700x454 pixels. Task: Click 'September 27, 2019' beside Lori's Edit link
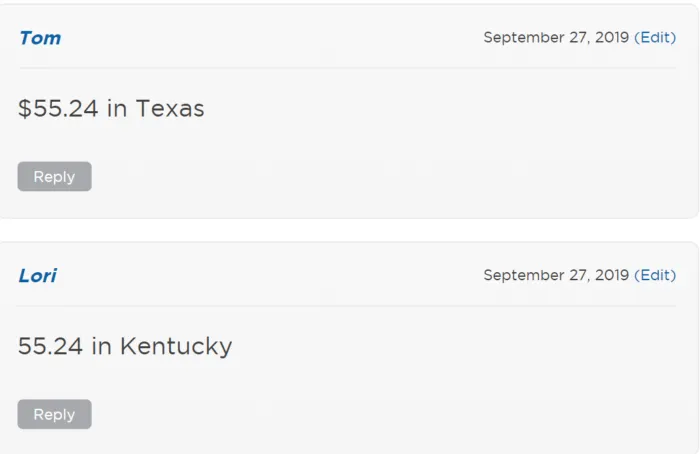coord(555,275)
